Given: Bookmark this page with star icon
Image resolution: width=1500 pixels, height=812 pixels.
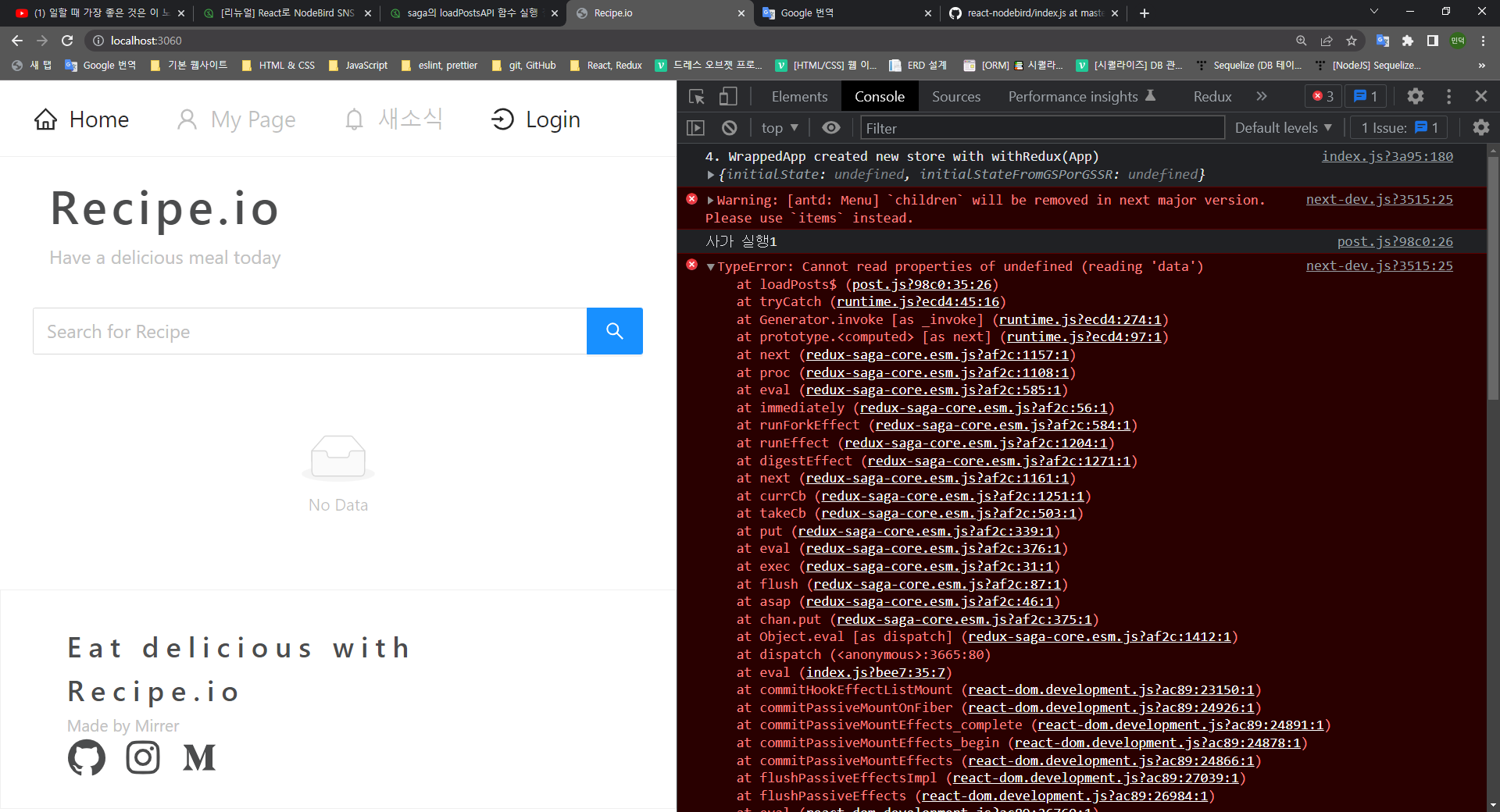Looking at the screenshot, I should [x=1352, y=41].
